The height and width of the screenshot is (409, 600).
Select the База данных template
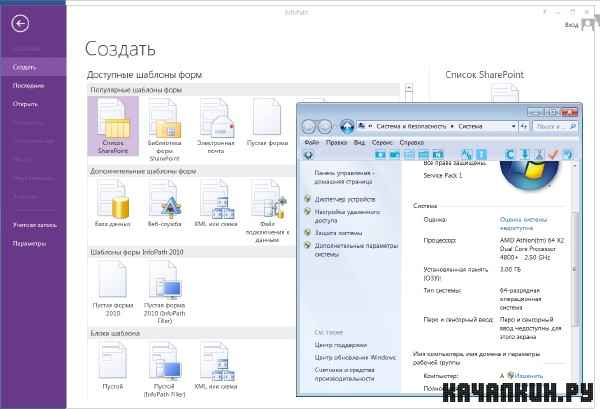point(113,204)
